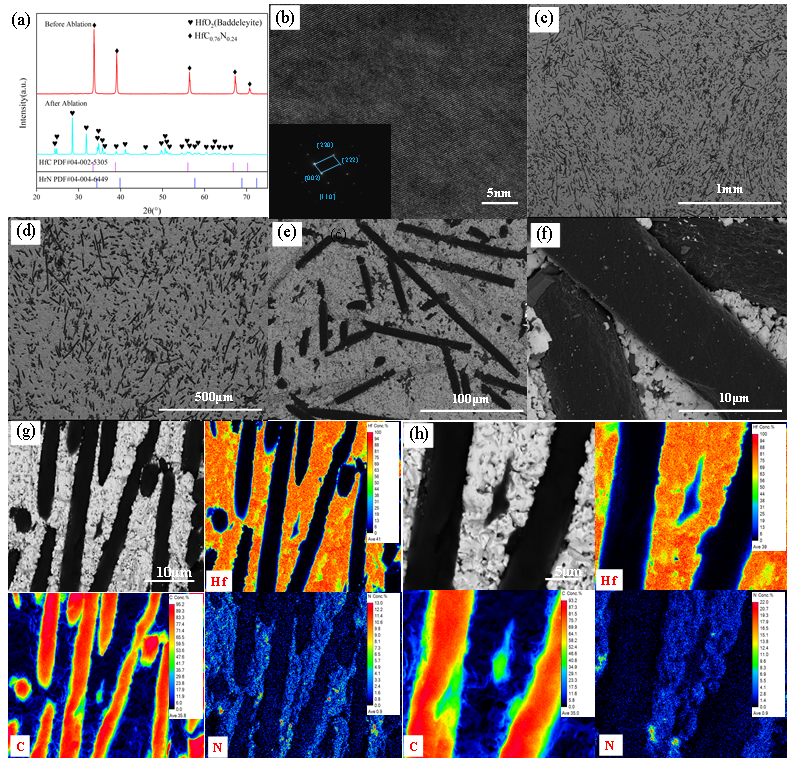Click the 500μm scale bar in panel d
Image resolution: width=788 pixels, height=764 pixels.
pos(210,397)
